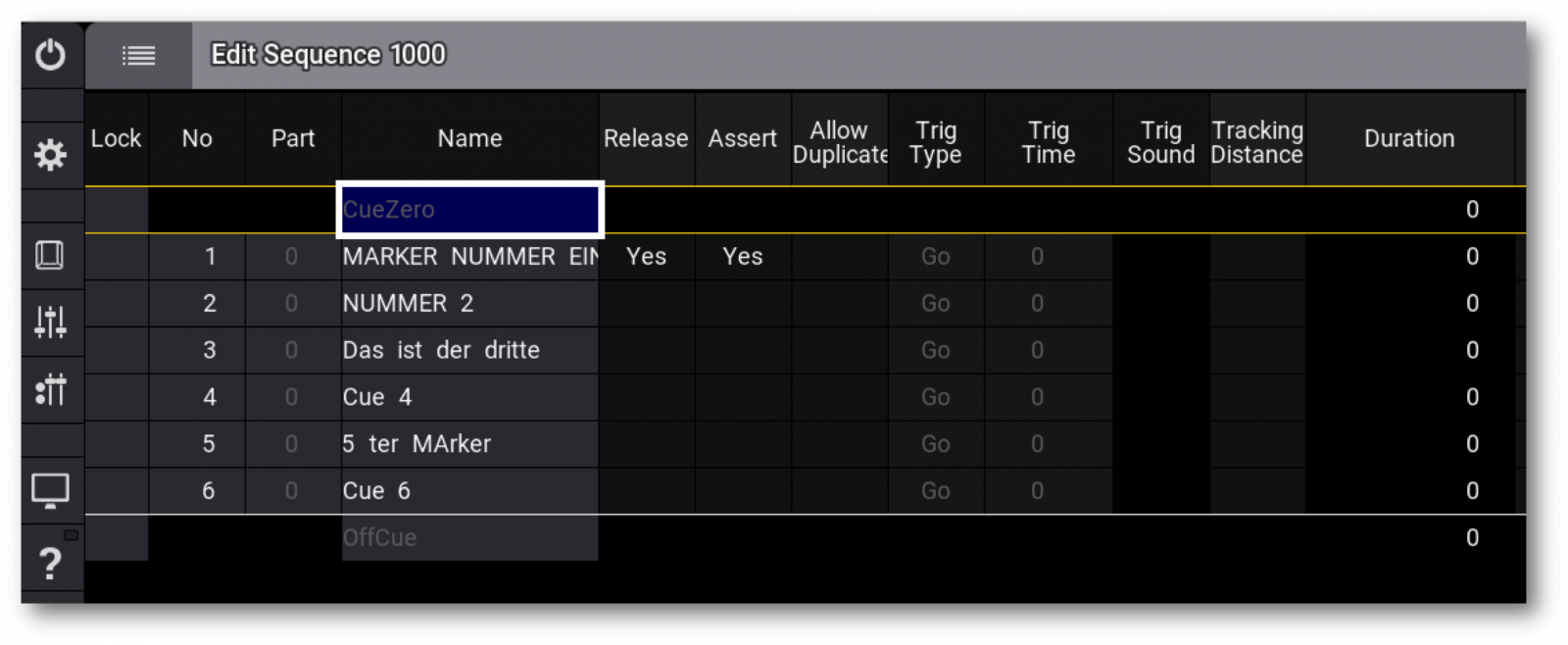Toggle the Assert cell showing Yes for cue 1
1568x645 pixels.
click(742, 257)
